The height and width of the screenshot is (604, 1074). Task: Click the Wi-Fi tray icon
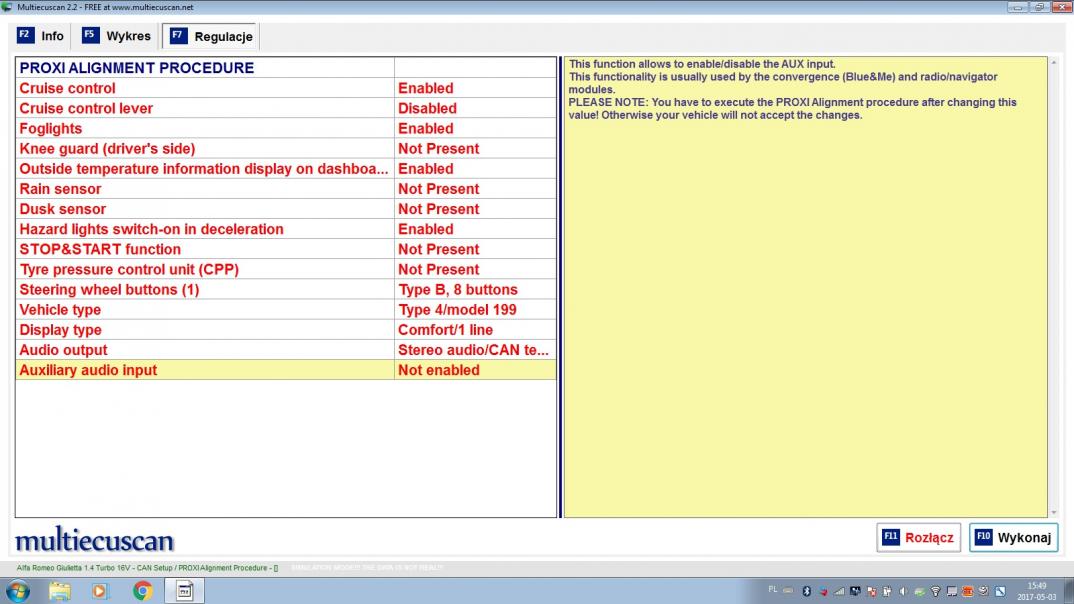tap(935, 591)
